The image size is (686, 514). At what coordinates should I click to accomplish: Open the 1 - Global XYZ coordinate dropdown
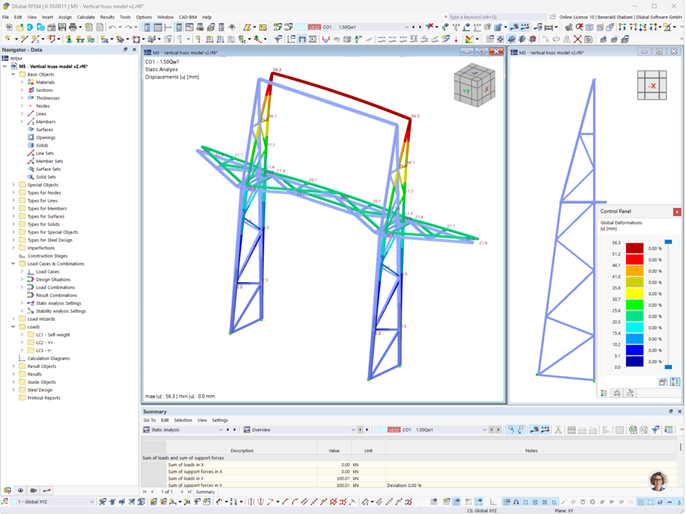91,502
